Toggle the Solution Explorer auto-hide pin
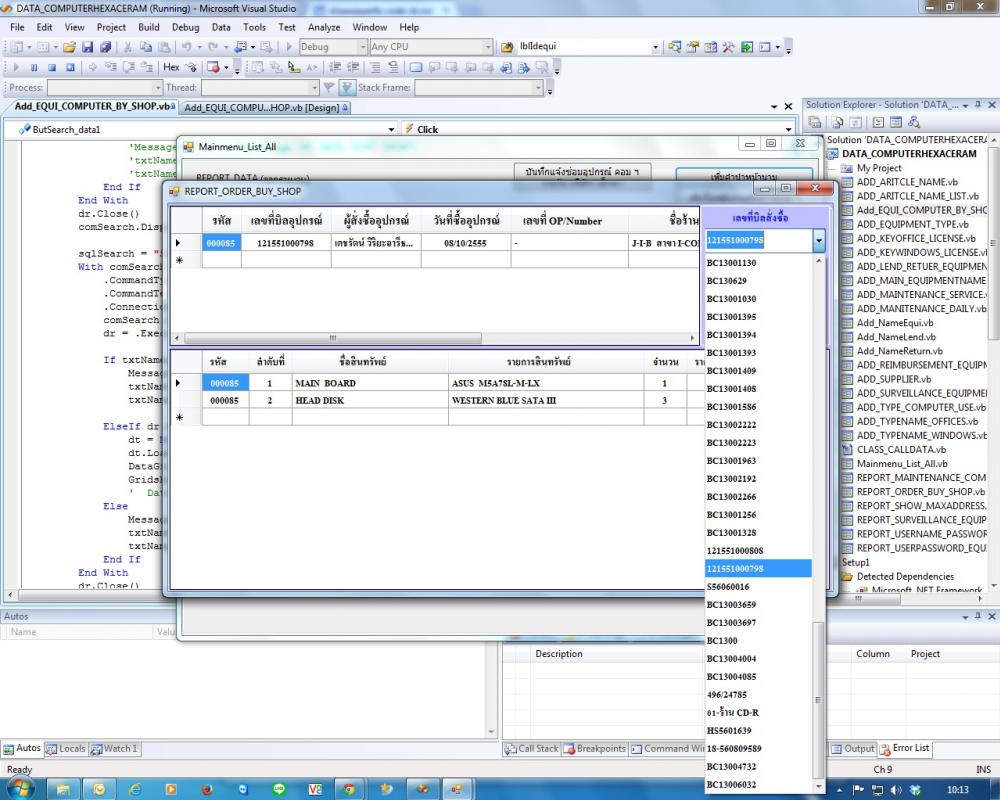This screenshot has width=1000, height=800. pos(978,105)
